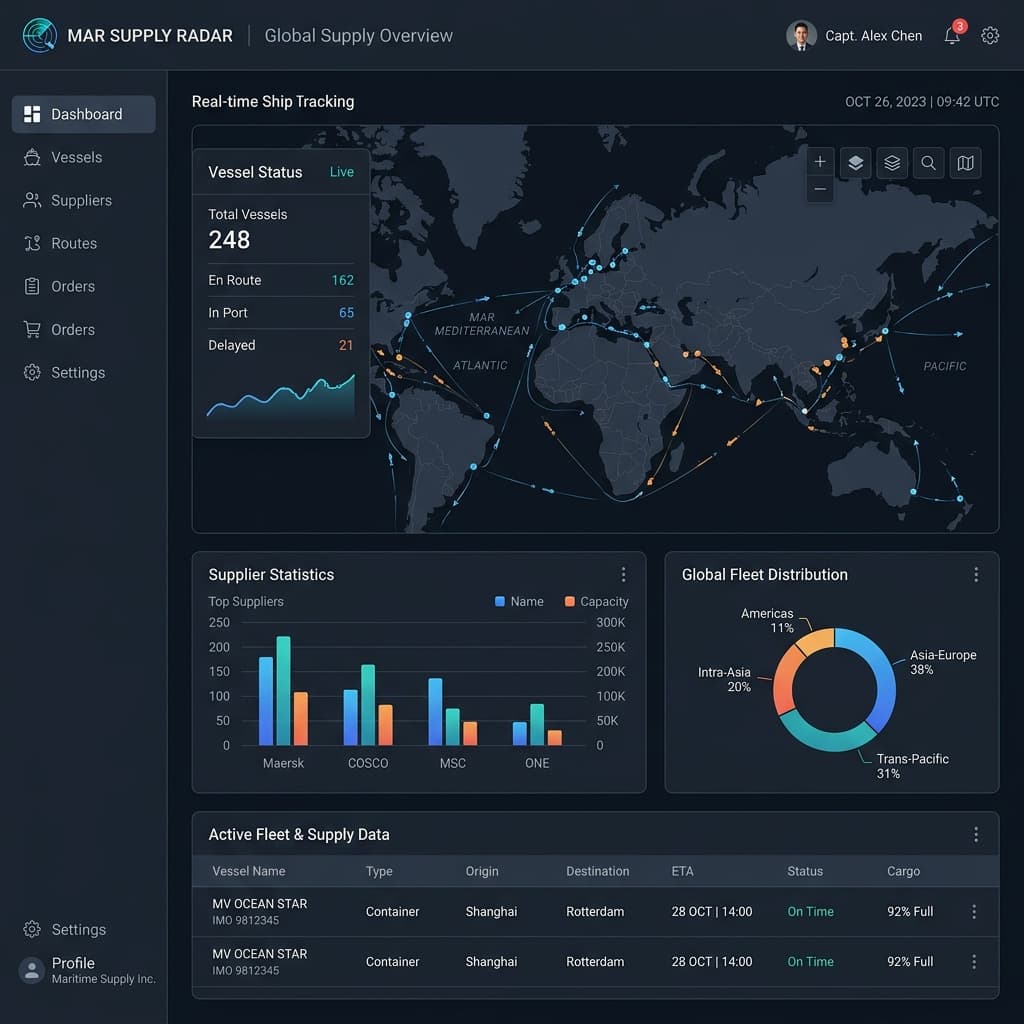The width and height of the screenshot is (1024, 1024).
Task: Open the notifications bell icon
Action: pos(952,35)
